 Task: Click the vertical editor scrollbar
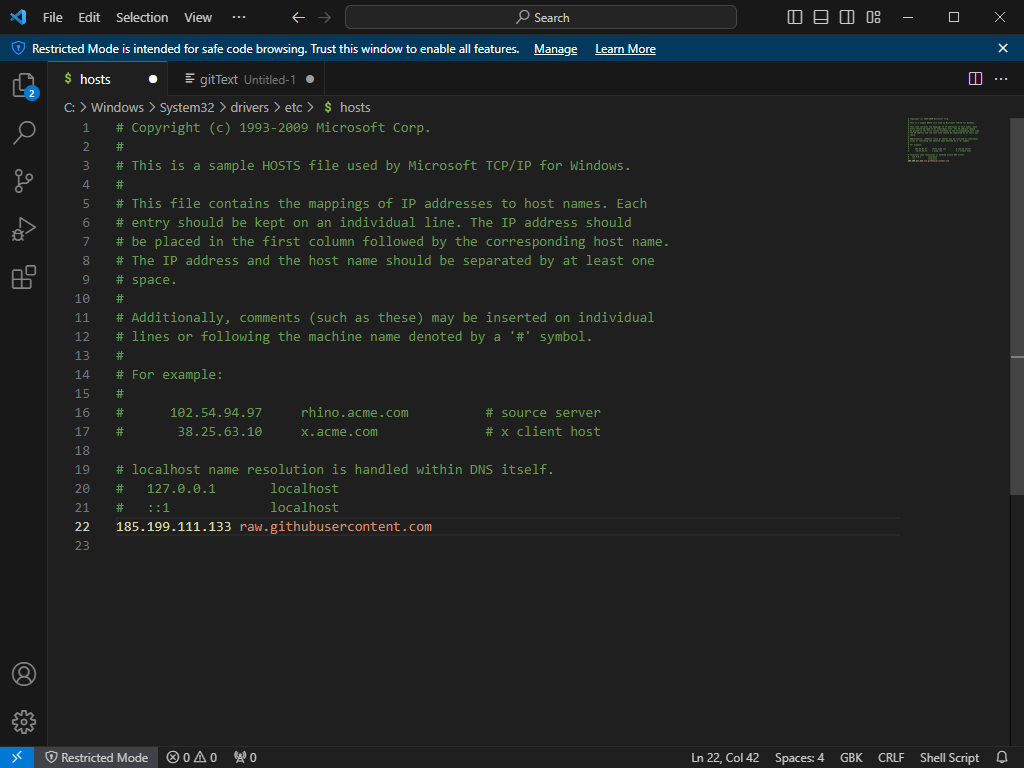click(1017, 306)
